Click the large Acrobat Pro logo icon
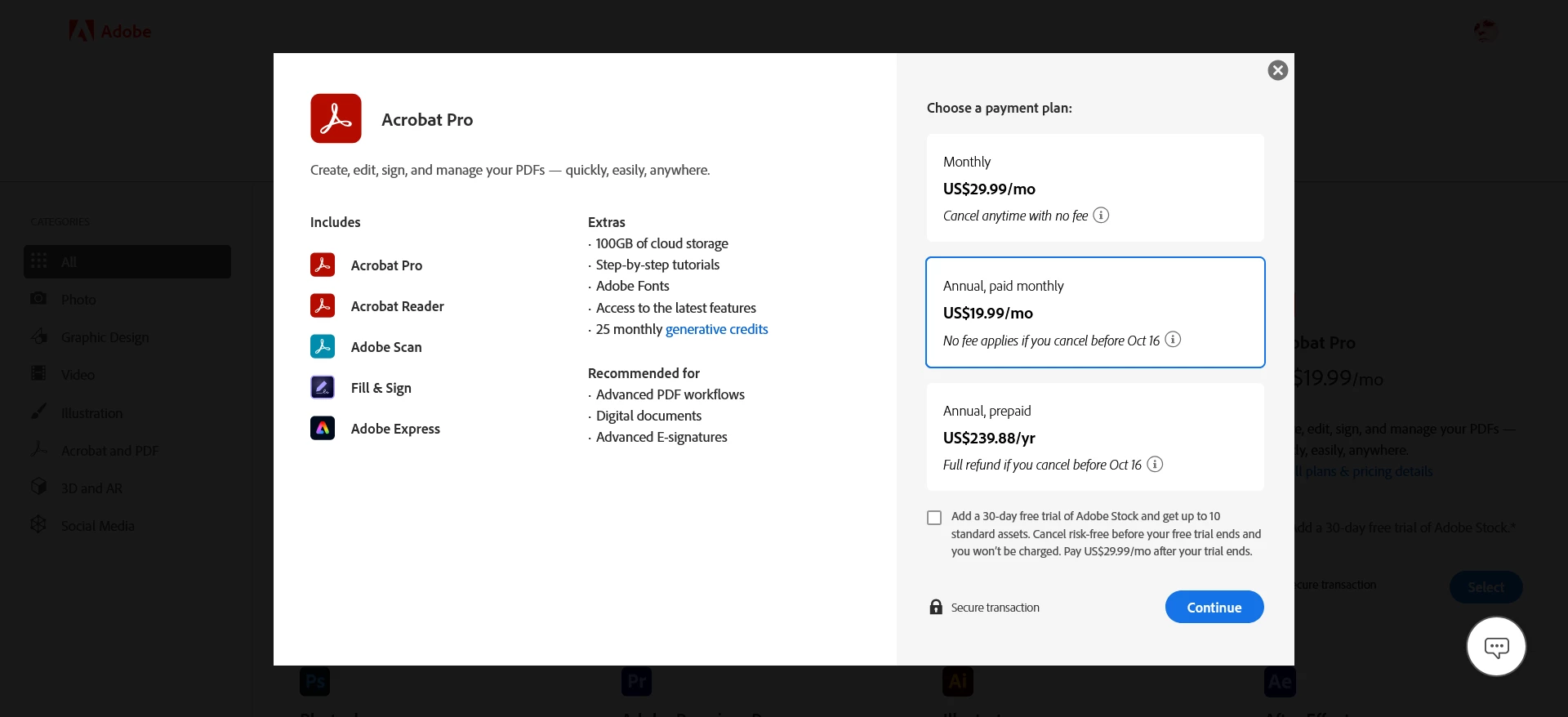Screen dimensions: 1568x717 [x=336, y=118]
